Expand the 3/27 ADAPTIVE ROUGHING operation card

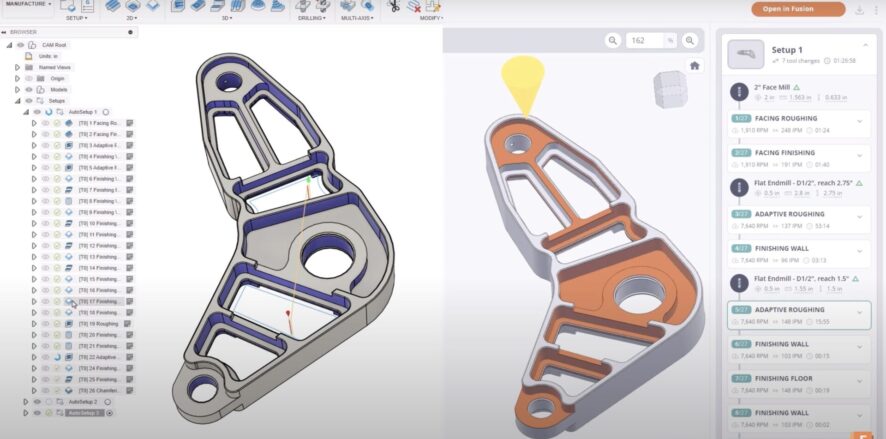click(x=859, y=216)
